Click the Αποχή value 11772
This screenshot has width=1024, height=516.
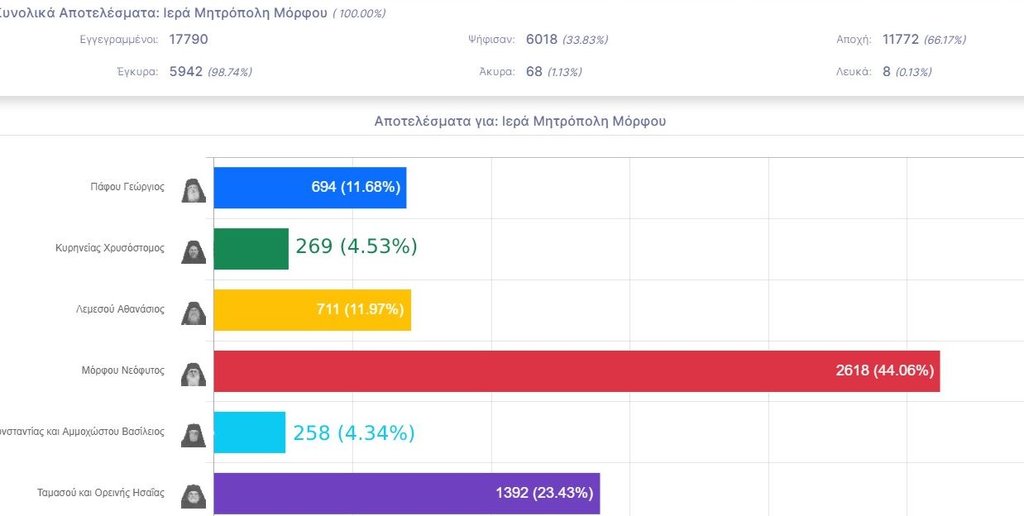pyautogui.click(x=901, y=39)
